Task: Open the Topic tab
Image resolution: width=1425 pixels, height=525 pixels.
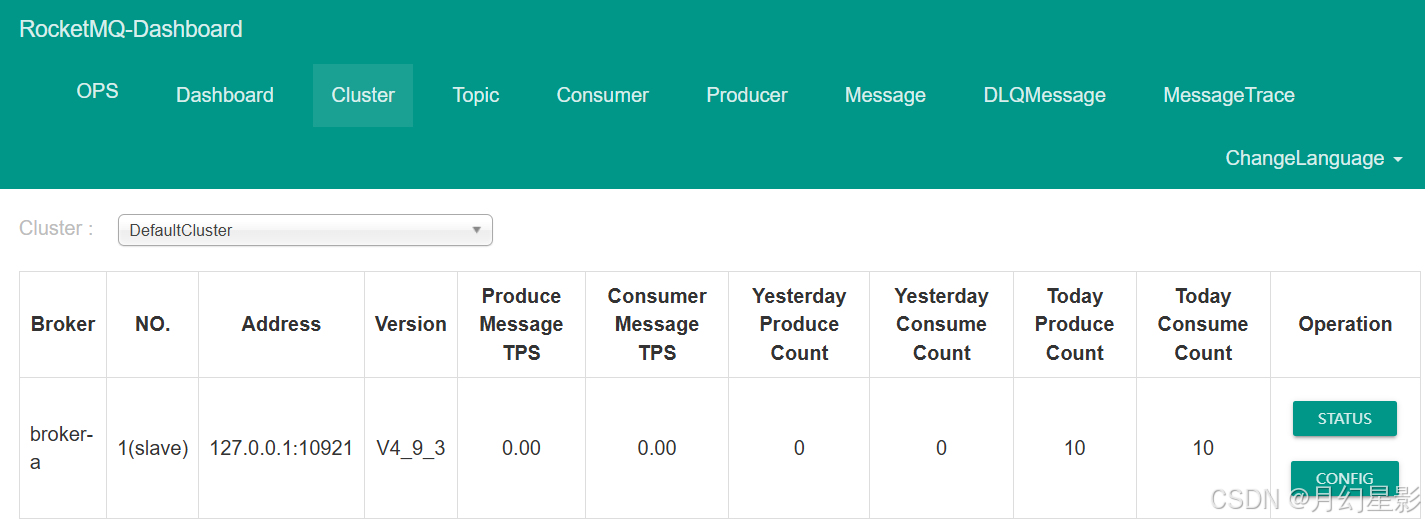Action: click(x=476, y=95)
